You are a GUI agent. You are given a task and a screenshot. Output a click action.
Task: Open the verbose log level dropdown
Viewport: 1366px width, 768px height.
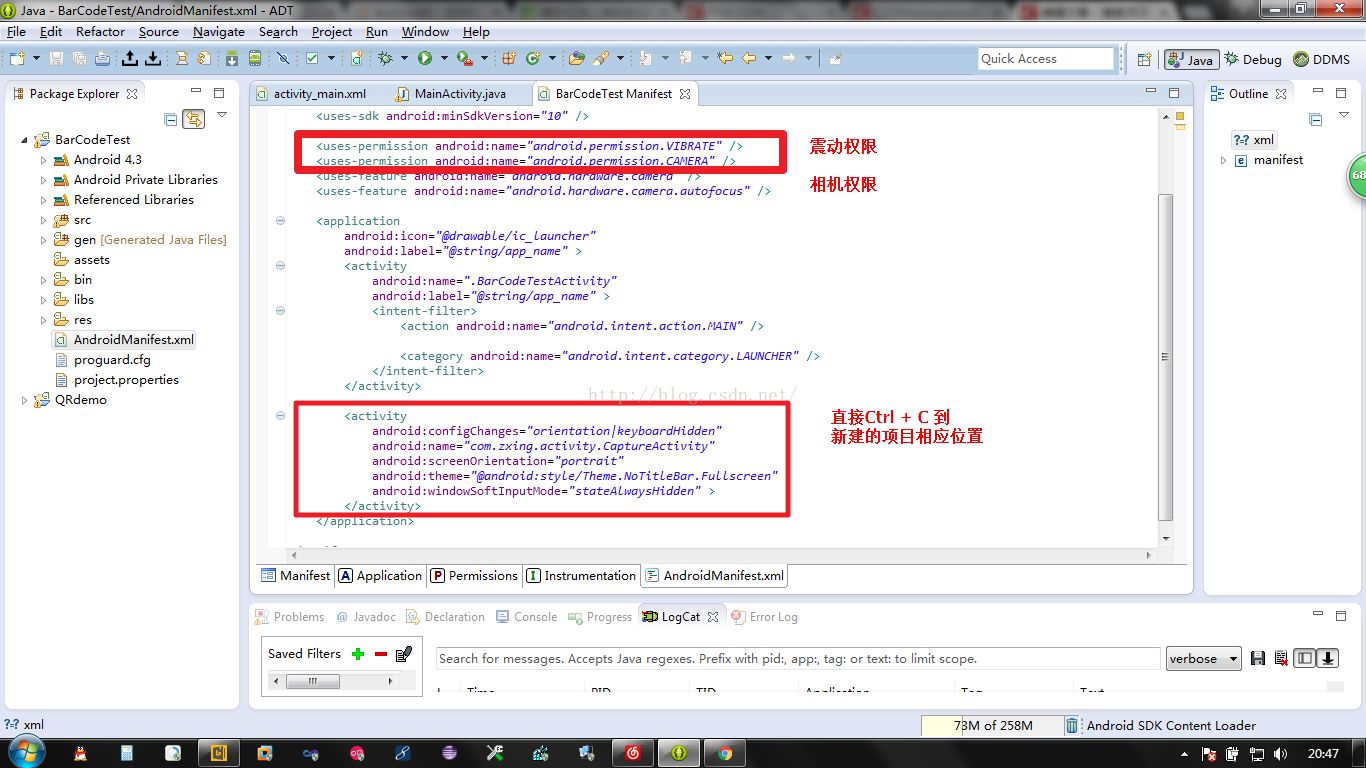click(x=1204, y=658)
